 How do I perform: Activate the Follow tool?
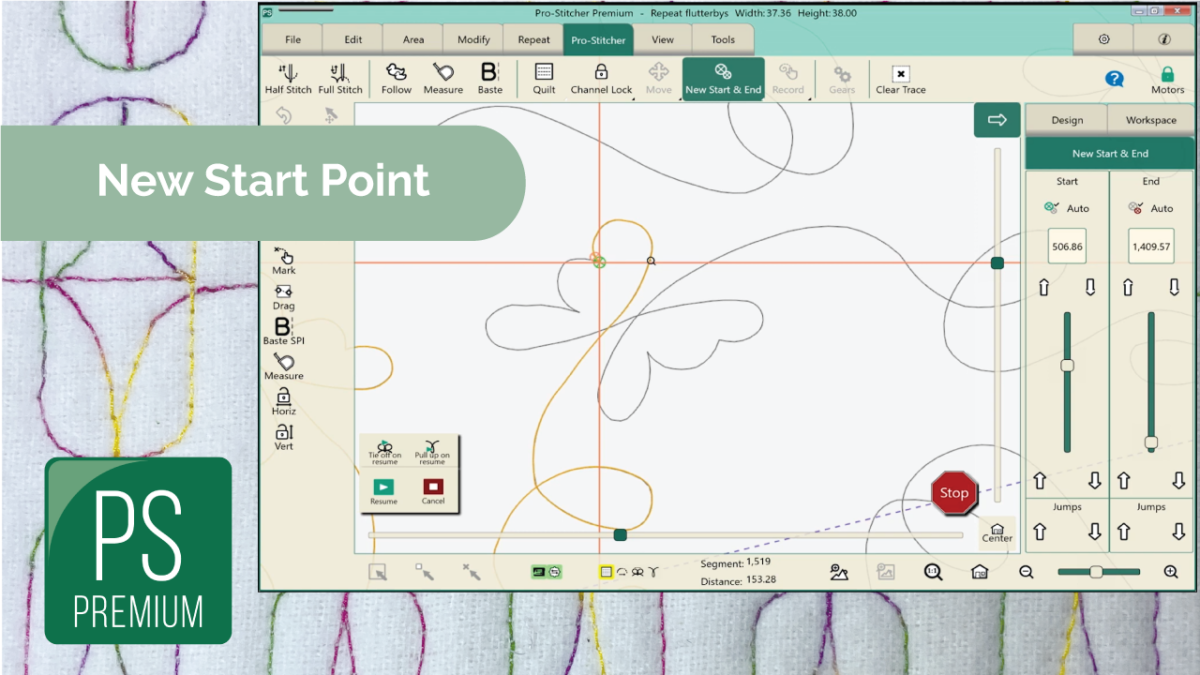tap(396, 78)
